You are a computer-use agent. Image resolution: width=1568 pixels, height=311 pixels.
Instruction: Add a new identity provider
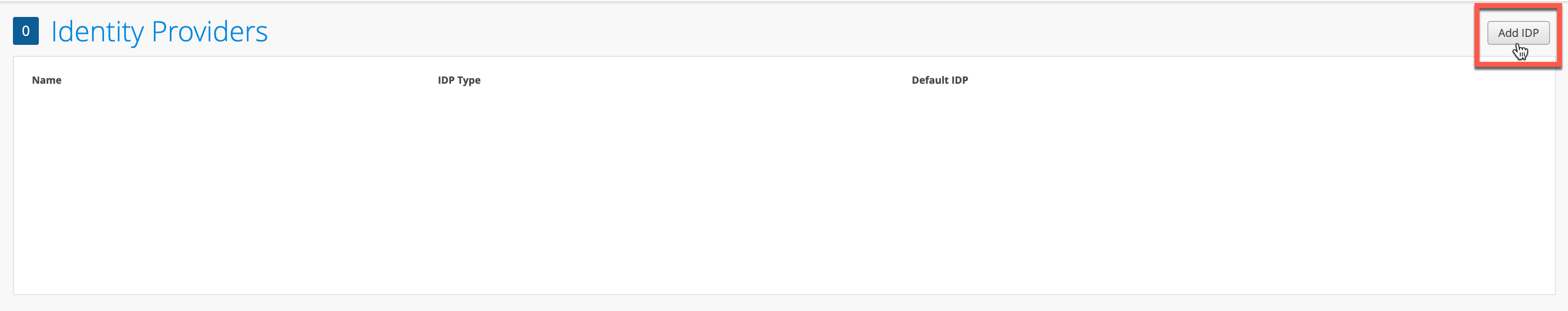click(1518, 33)
